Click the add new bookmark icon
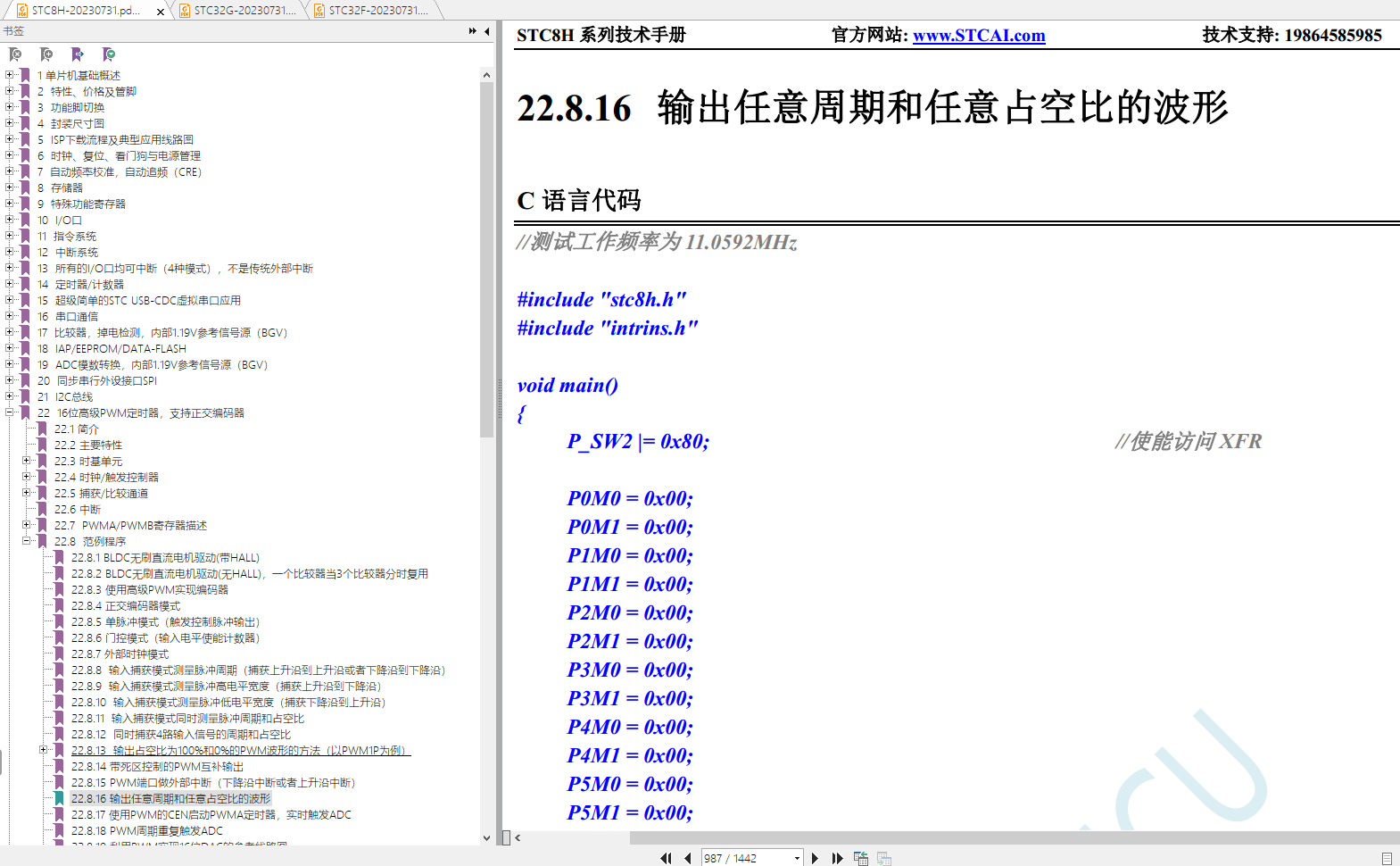The image size is (1400, 866). [x=46, y=54]
